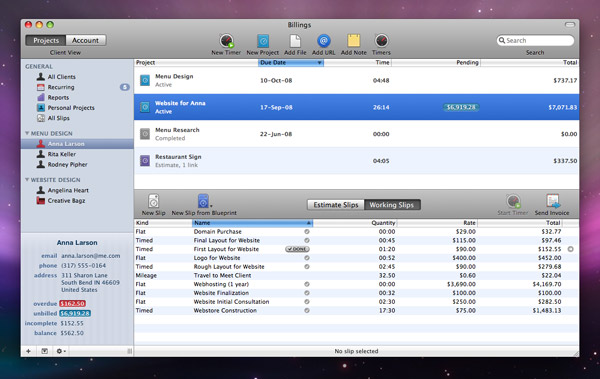600x379 pixels.
Task: Toggle status circle for Domain Purchase slip
Action: point(307,232)
